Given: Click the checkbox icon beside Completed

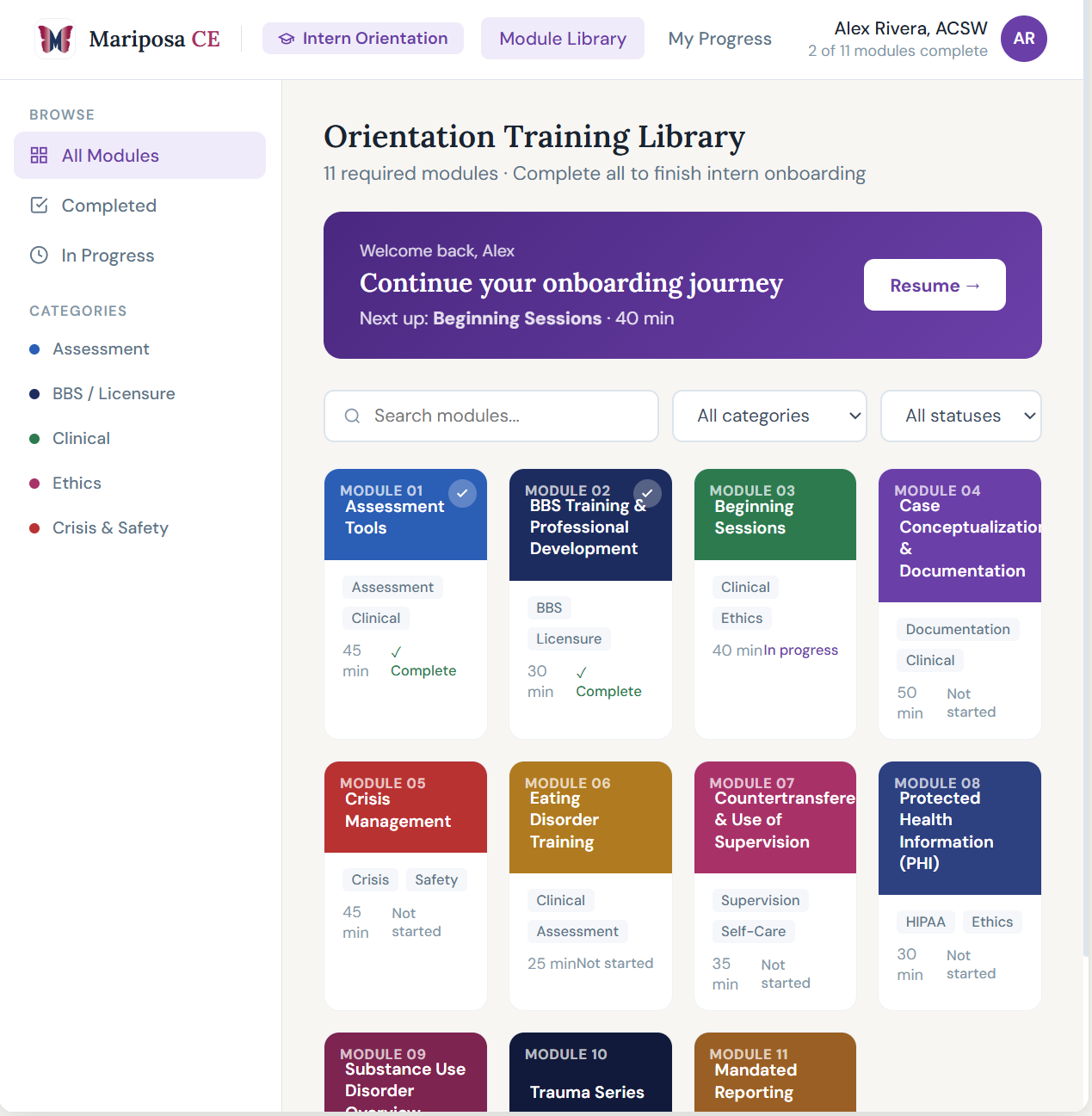Looking at the screenshot, I should click(39, 205).
